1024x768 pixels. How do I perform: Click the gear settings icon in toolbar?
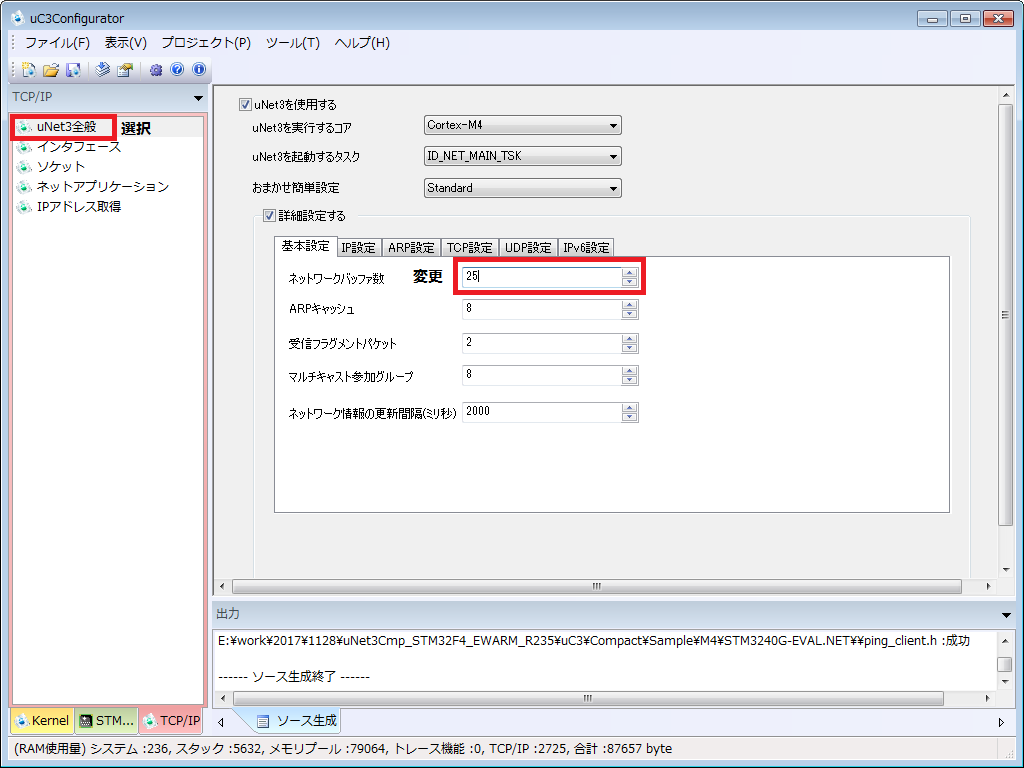tap(155, 70)
